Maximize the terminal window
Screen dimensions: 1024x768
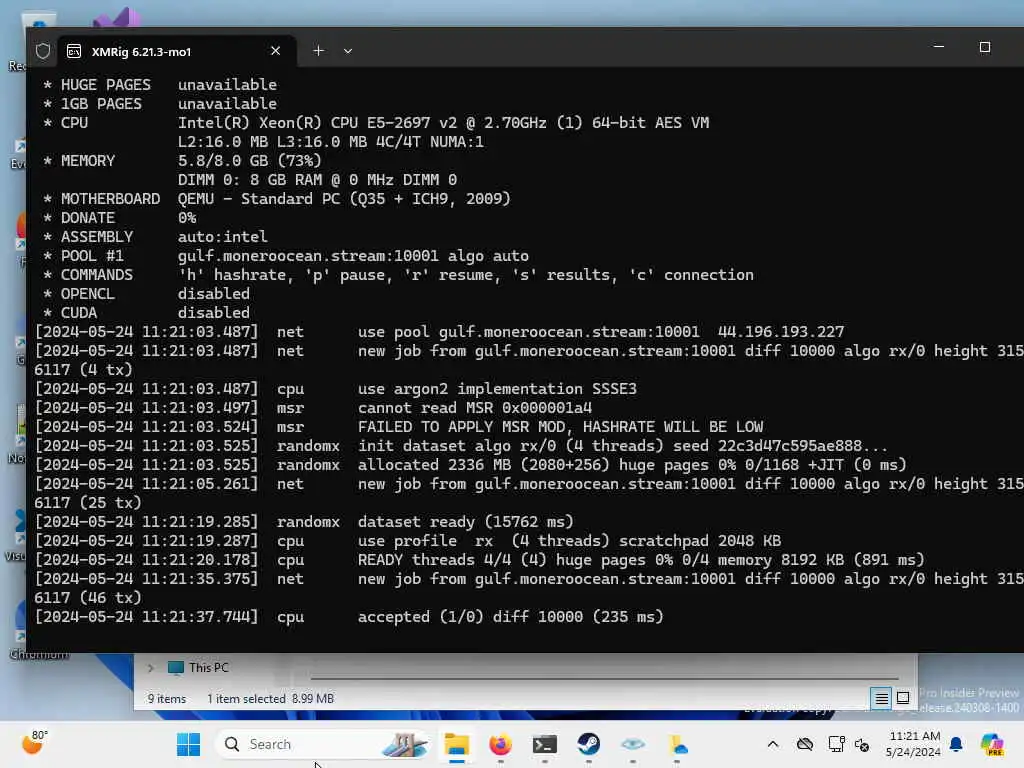(x=985, y=47)
